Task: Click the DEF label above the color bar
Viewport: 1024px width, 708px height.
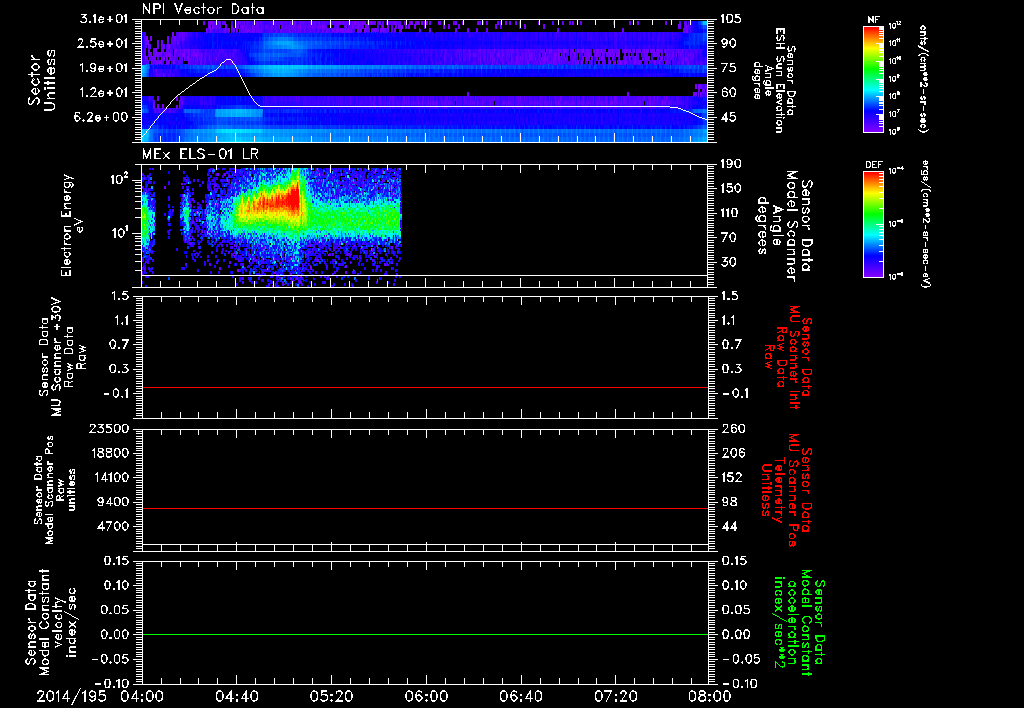Action: point(873,165)
